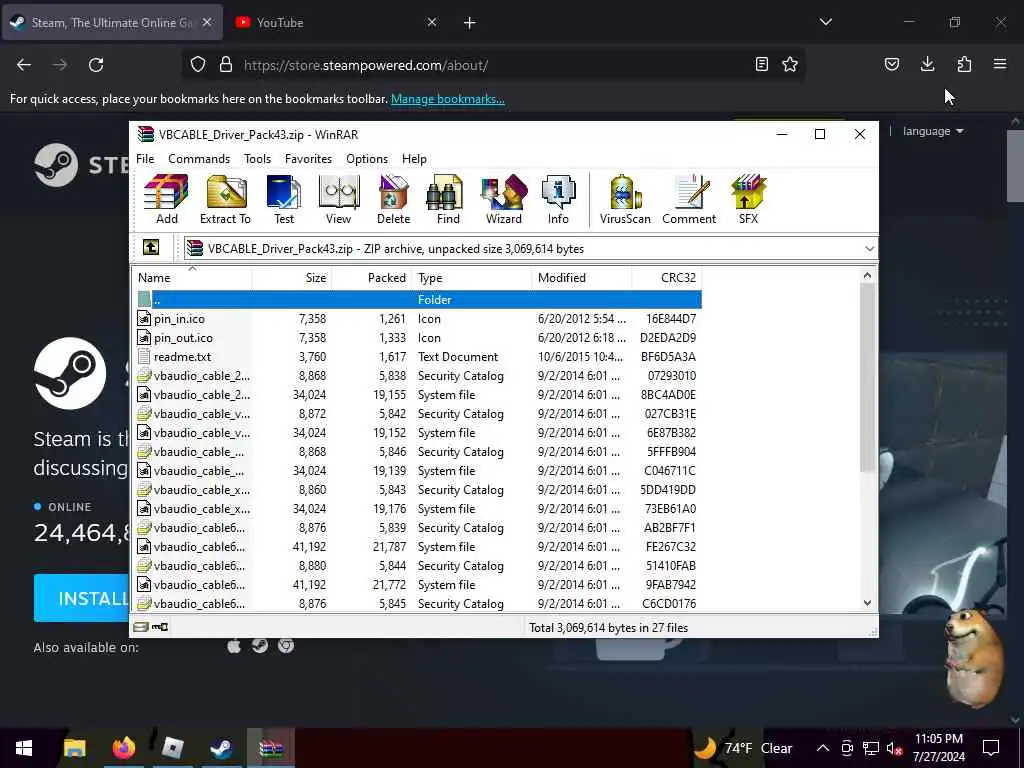Click the muted volume tray icon
This screenshot has width=1024, height=768.
point(894,748)
